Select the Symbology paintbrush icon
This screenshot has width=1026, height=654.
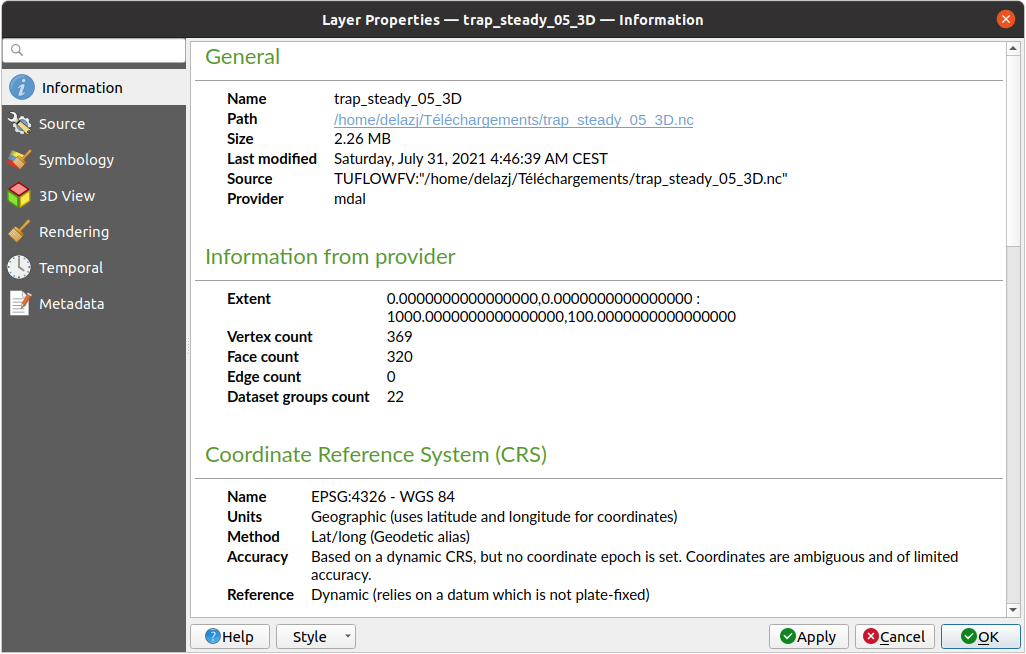(x=20, y=160)
